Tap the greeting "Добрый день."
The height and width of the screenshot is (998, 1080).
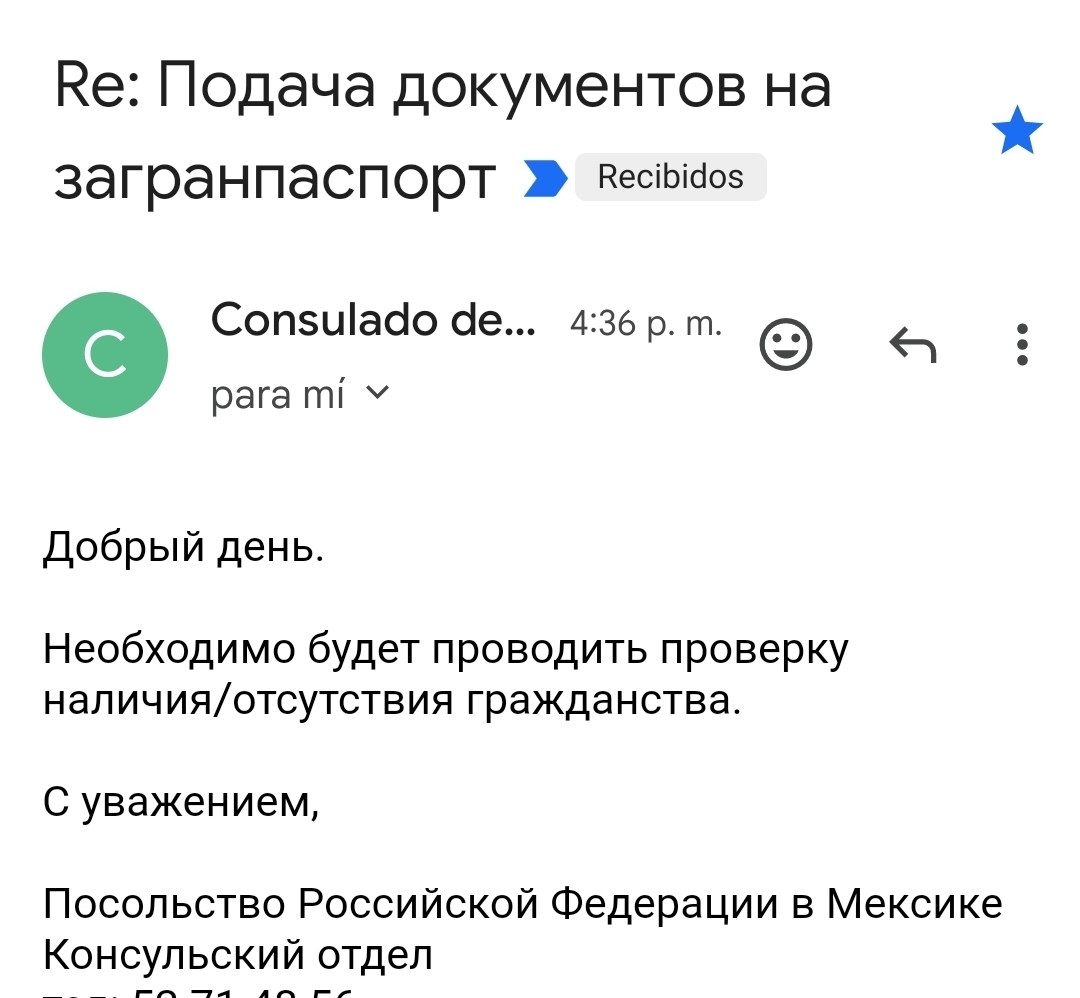[x=183, y=548]
